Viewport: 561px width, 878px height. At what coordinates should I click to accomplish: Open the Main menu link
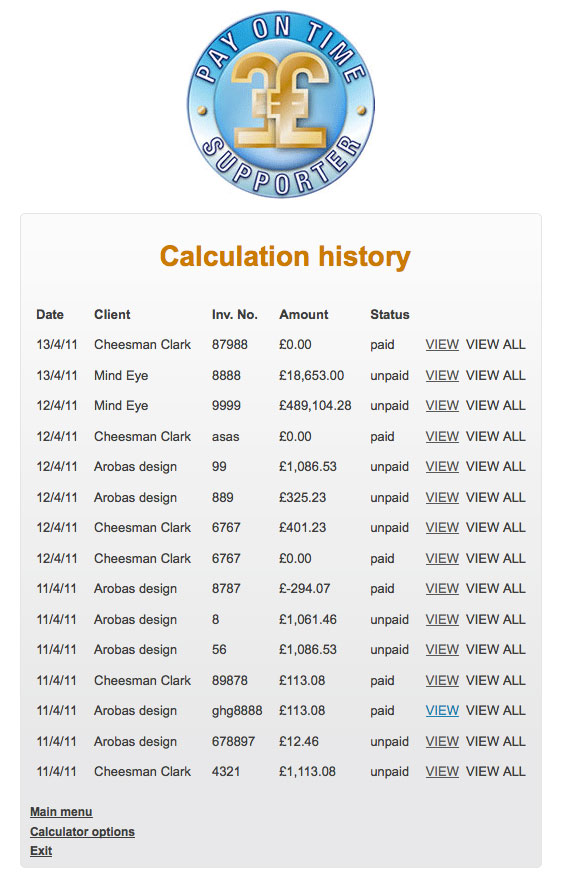coord(61,812)
